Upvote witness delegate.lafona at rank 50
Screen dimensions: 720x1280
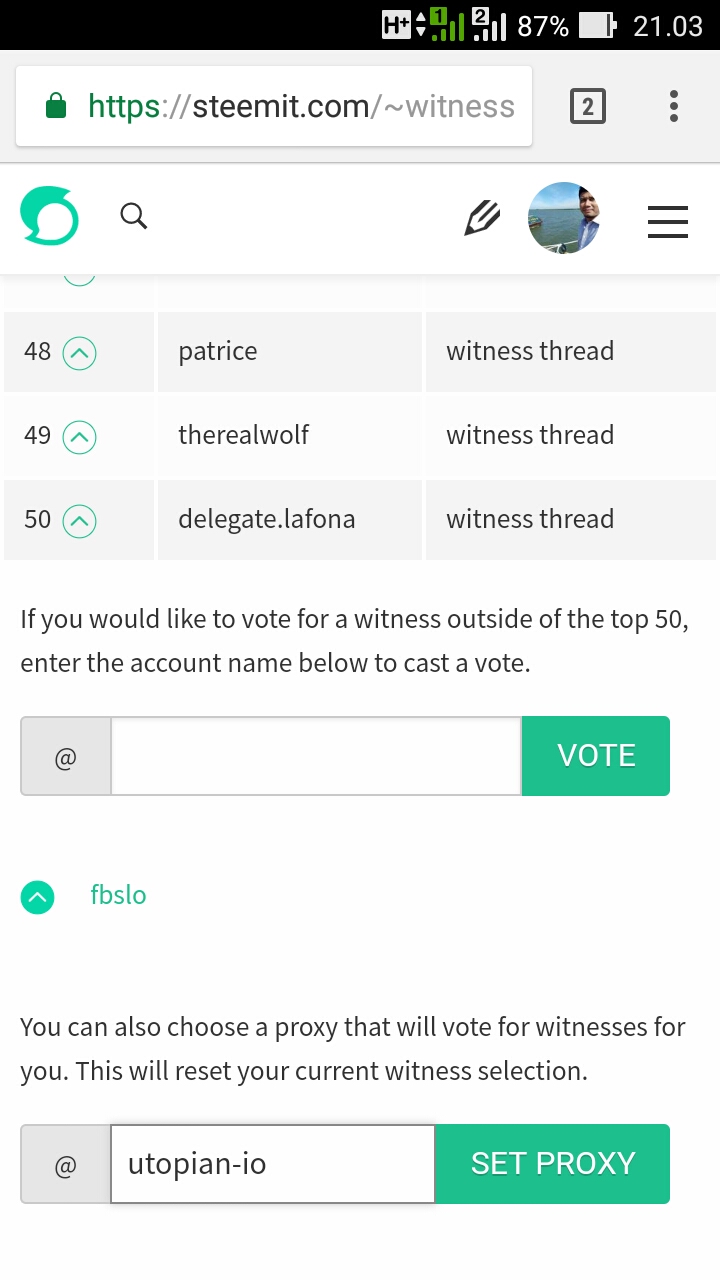click(80, 520)
